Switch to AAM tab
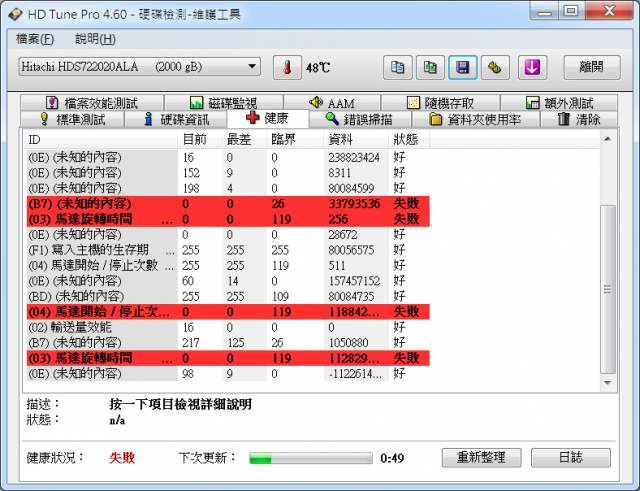 [332, 102]
